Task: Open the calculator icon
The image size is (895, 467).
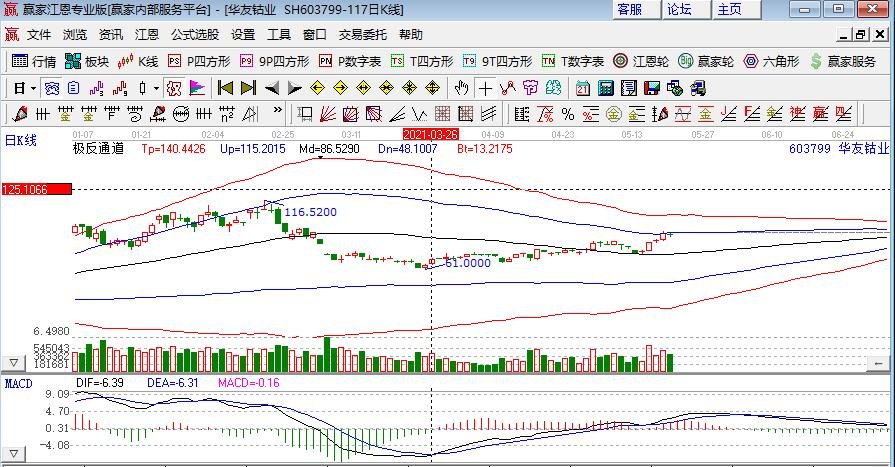Action: tap(606, 88)
